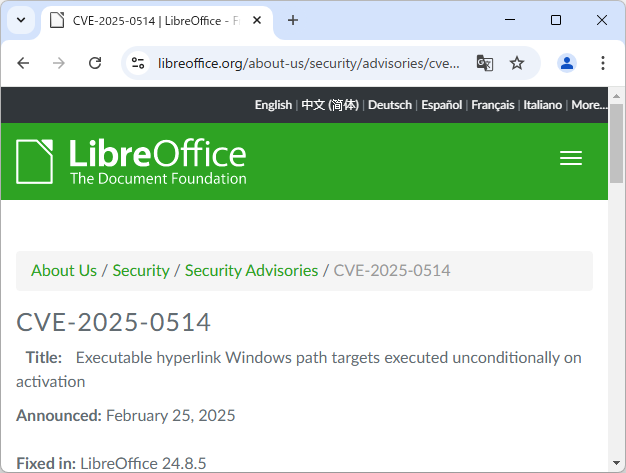
Task: Open a new browser tab
Action: (293, 20)
